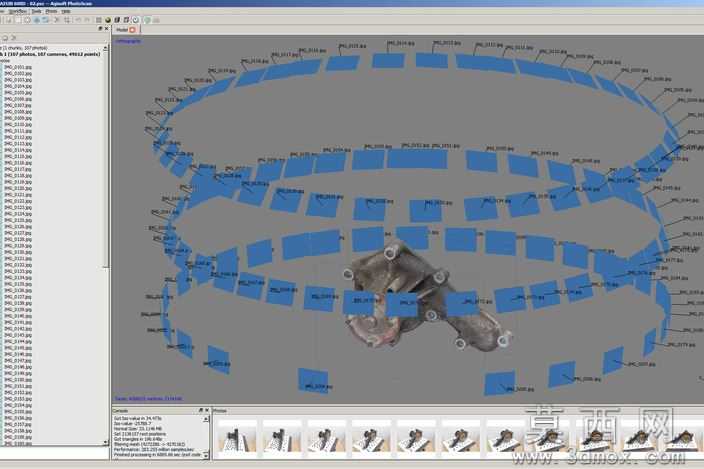The height and width of the screenshot is (469, 704).
Task: Click the Redo arrow in the toolbar
Action: click(88, 20)
